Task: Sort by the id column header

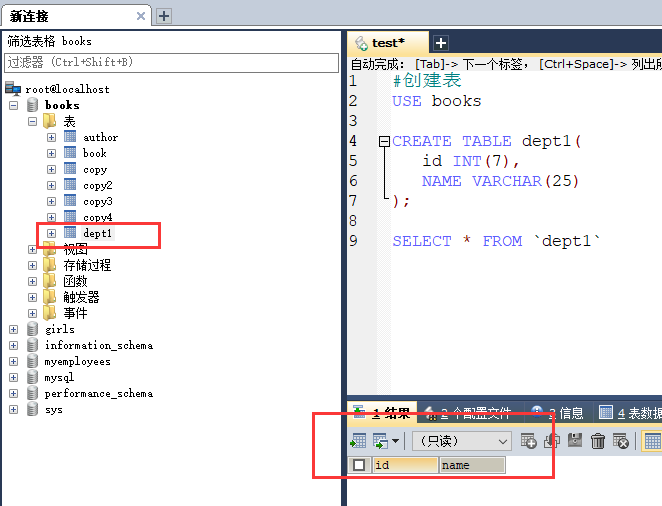Action: (x=405, y=465)
